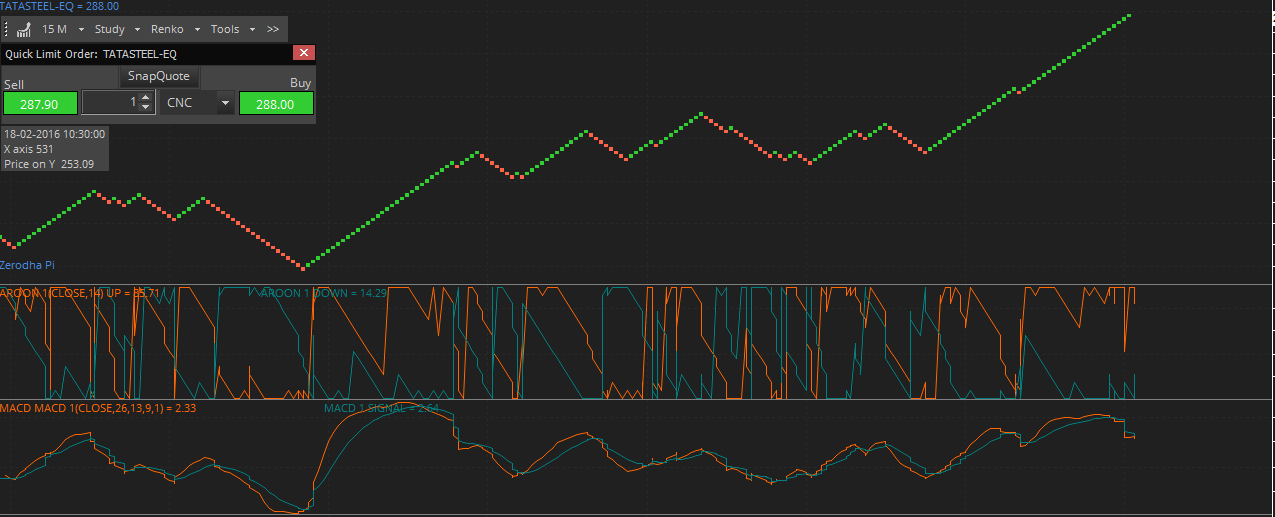Open the 15 M timeframe dropdown
Image resolution: width=1275 pixels, height=517 pixels.
coord(62,29)
